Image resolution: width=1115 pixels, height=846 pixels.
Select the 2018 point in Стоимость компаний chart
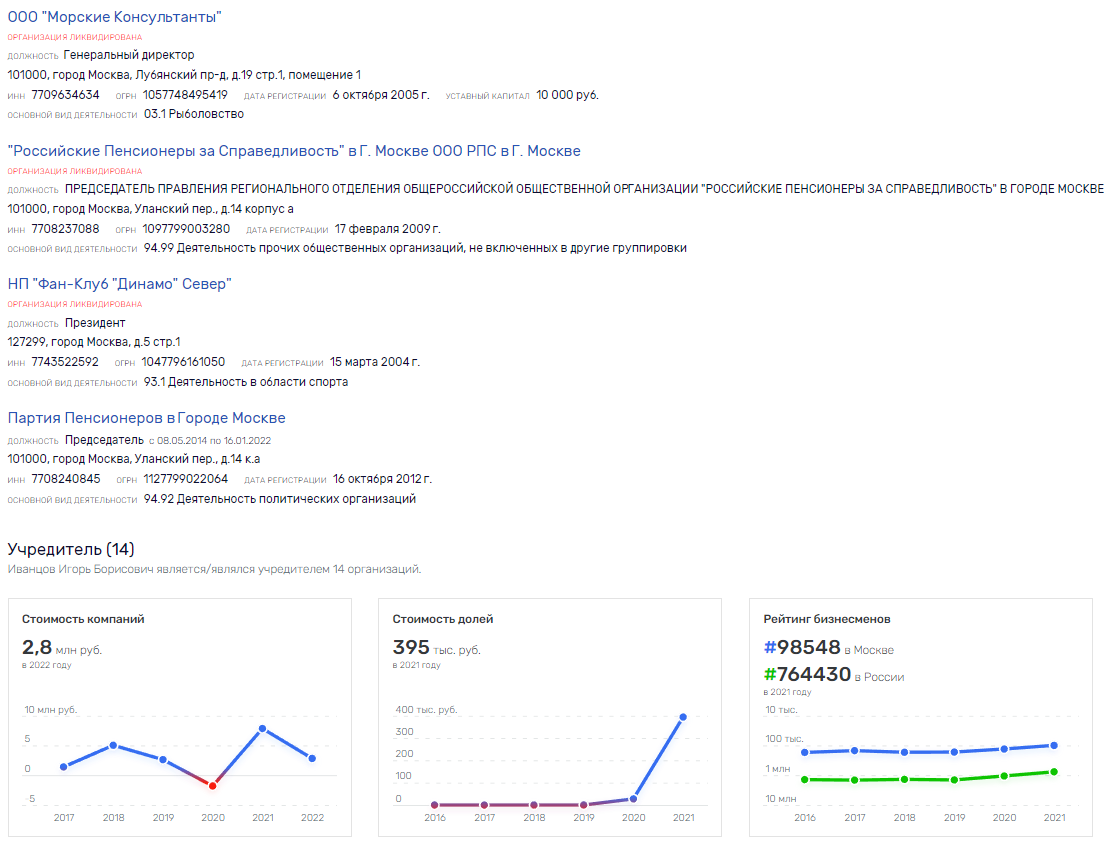(x=113, y=746)
